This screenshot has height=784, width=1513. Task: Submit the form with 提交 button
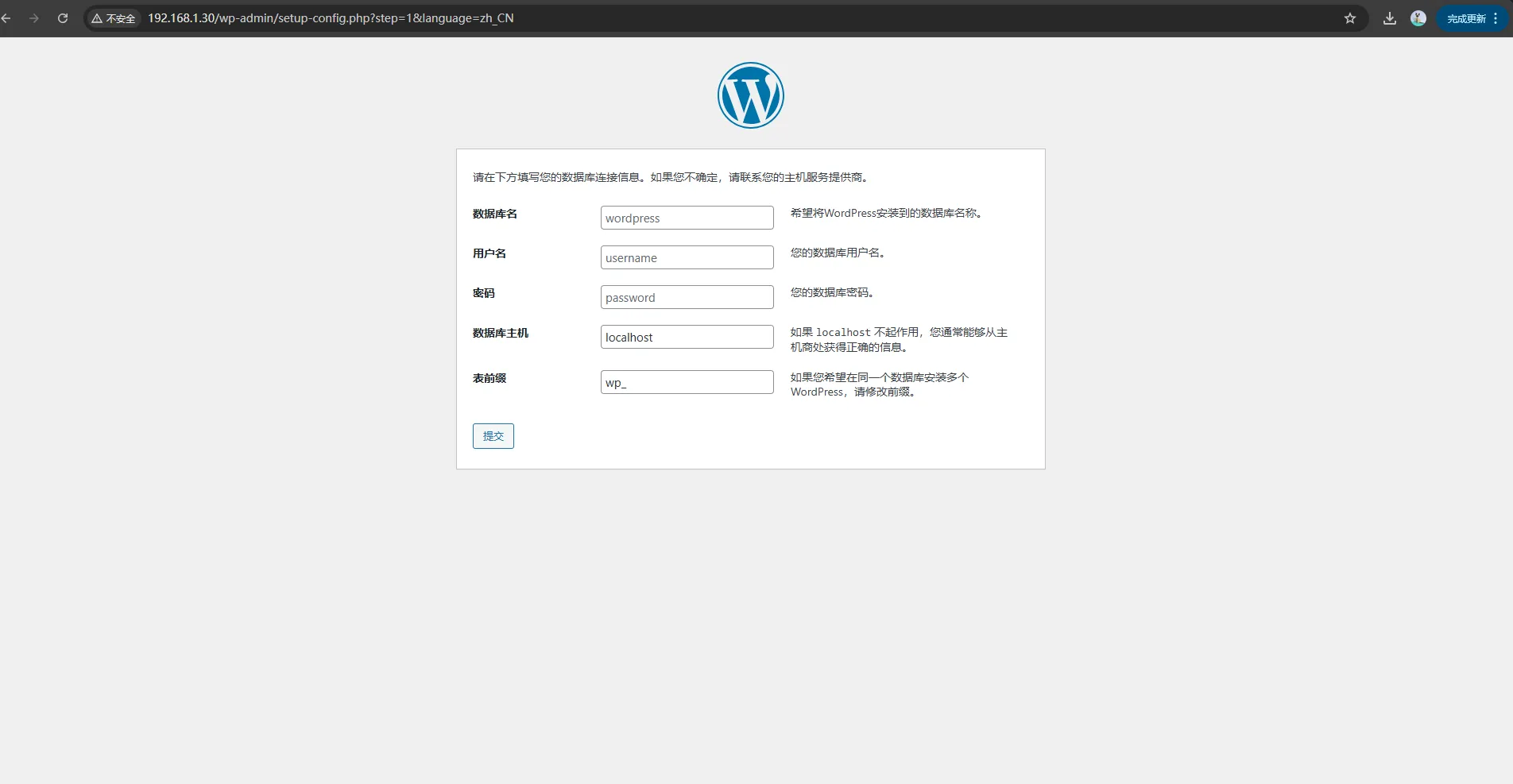coord(493,436)
